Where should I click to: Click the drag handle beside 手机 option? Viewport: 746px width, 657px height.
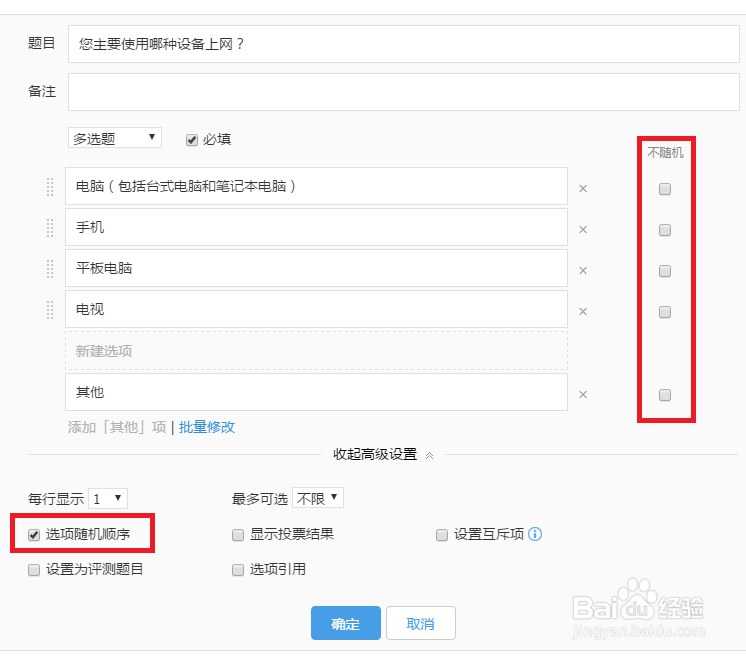tap(50, 228)
